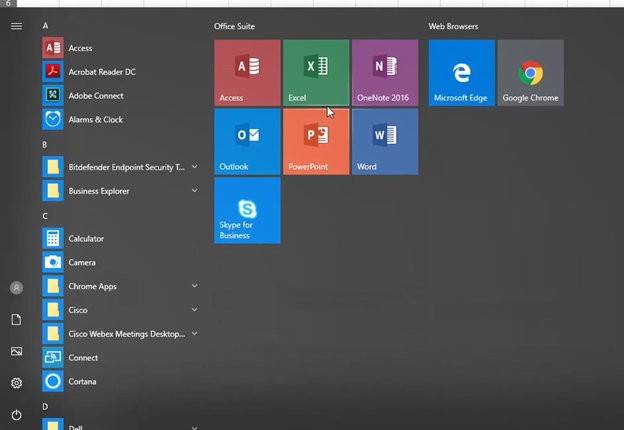Open the OneNote 2016 tile
This screenshot has width=624, height=430.
click(x=385, y=73)
